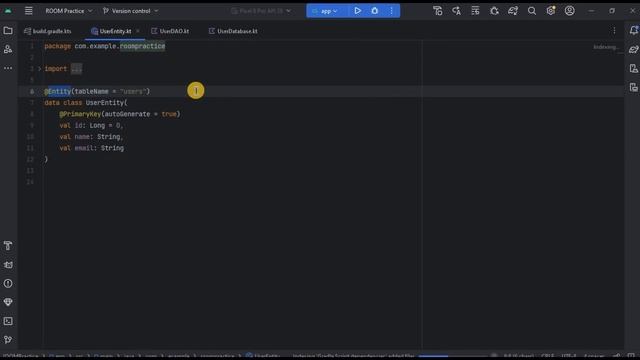This screenshot has width=640, height=360.
Task: Open the Running Devices panel
Action: click(633, 87)
